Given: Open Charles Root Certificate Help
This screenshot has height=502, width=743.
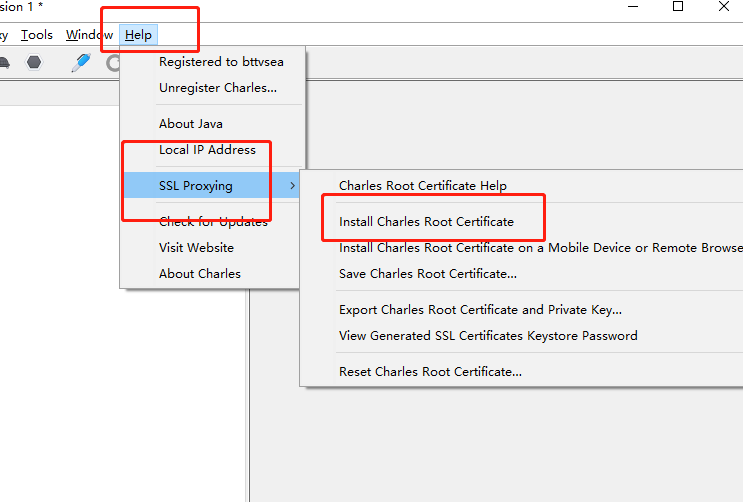Looking at the screenshot, I should [x=422, y=186].
